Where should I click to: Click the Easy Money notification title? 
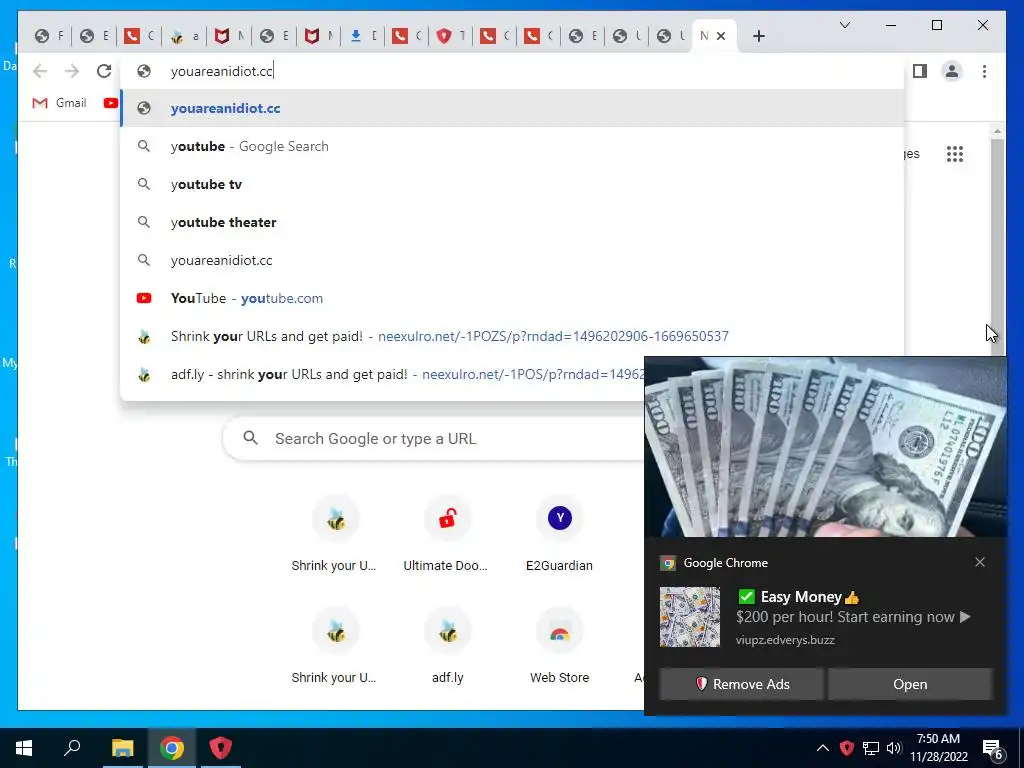(x=801, y=597)
